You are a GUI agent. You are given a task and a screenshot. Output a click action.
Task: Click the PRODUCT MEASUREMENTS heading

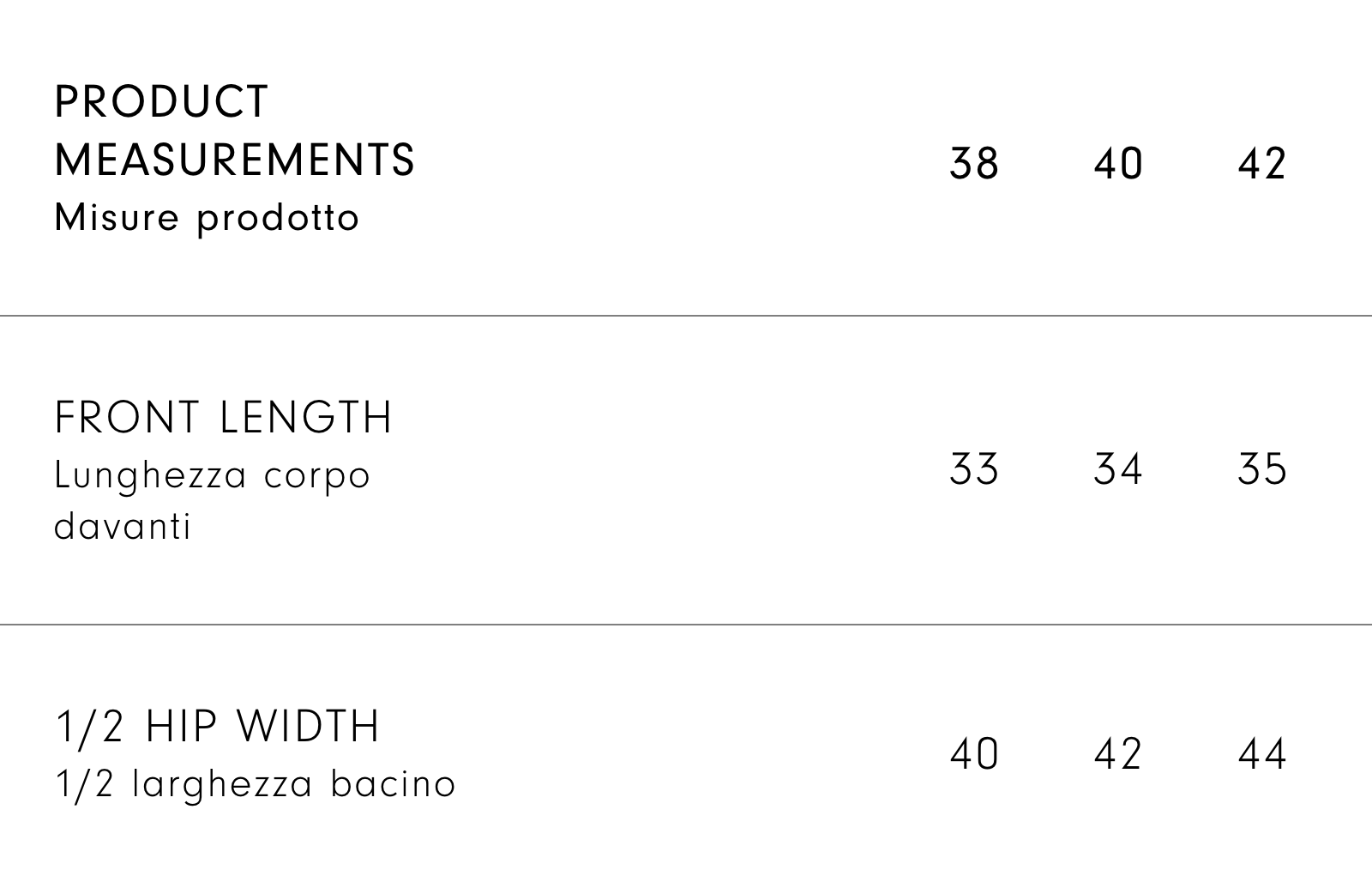234,130
